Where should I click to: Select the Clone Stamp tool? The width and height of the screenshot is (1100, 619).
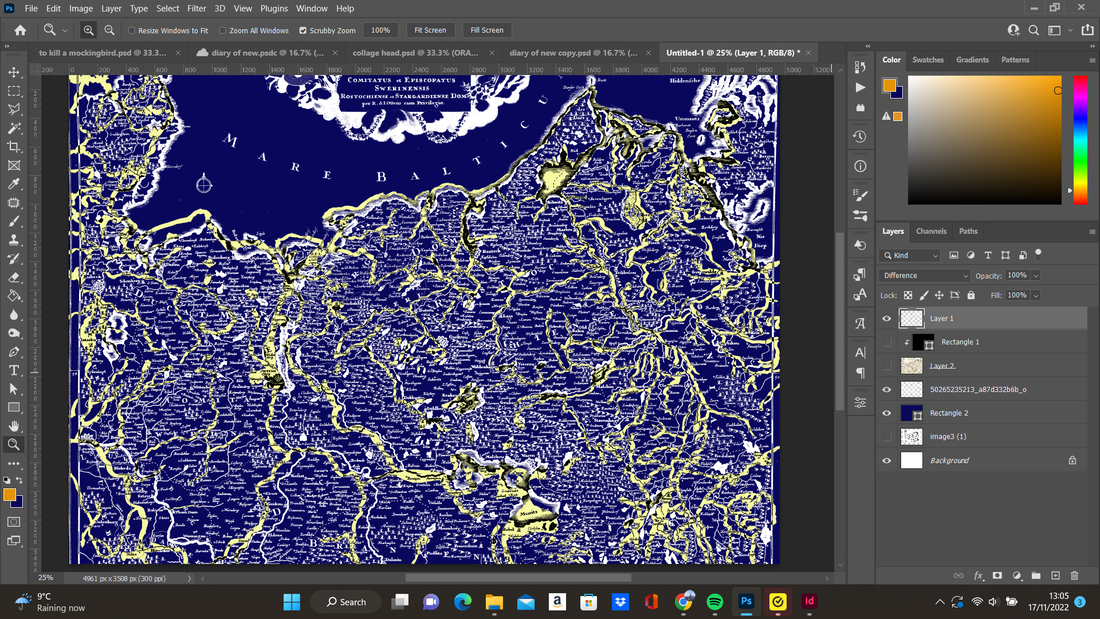14,240
